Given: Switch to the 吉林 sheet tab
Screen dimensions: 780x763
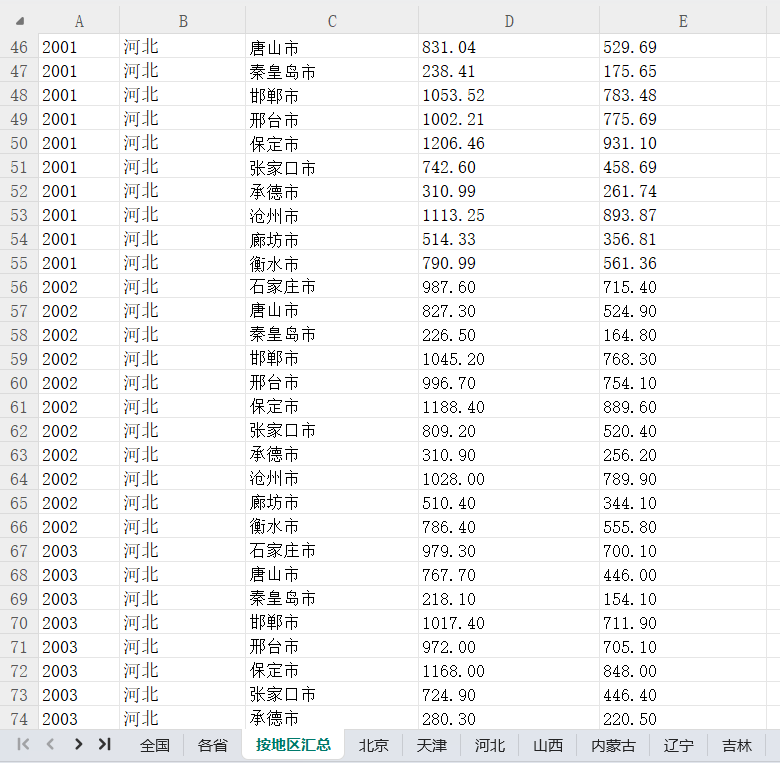Looking at the screenshot, I should (x=737, y=745).
